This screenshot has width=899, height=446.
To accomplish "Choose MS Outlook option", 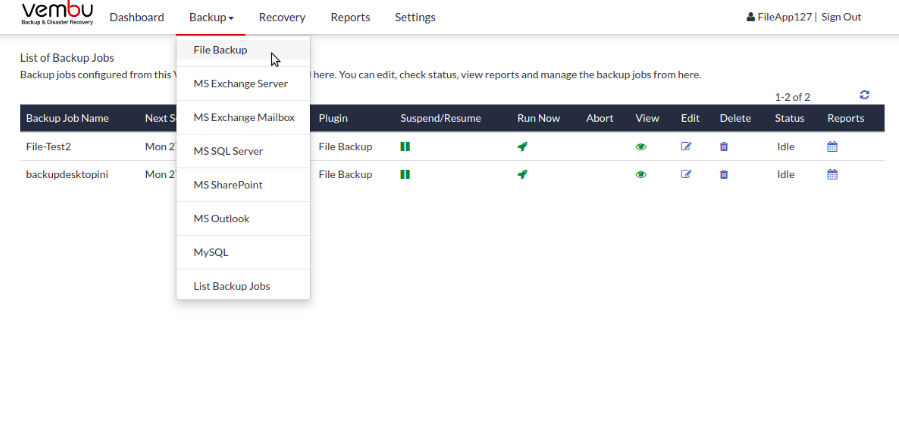I will coord(243,218).
